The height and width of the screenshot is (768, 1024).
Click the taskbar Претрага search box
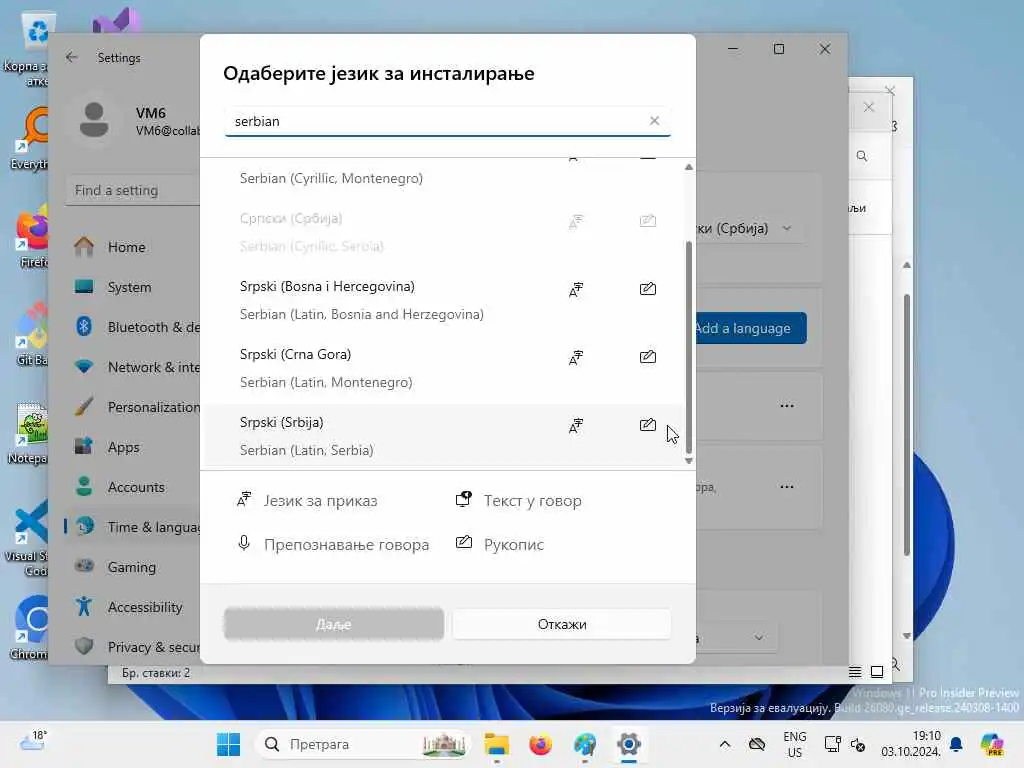click(362, 744)
